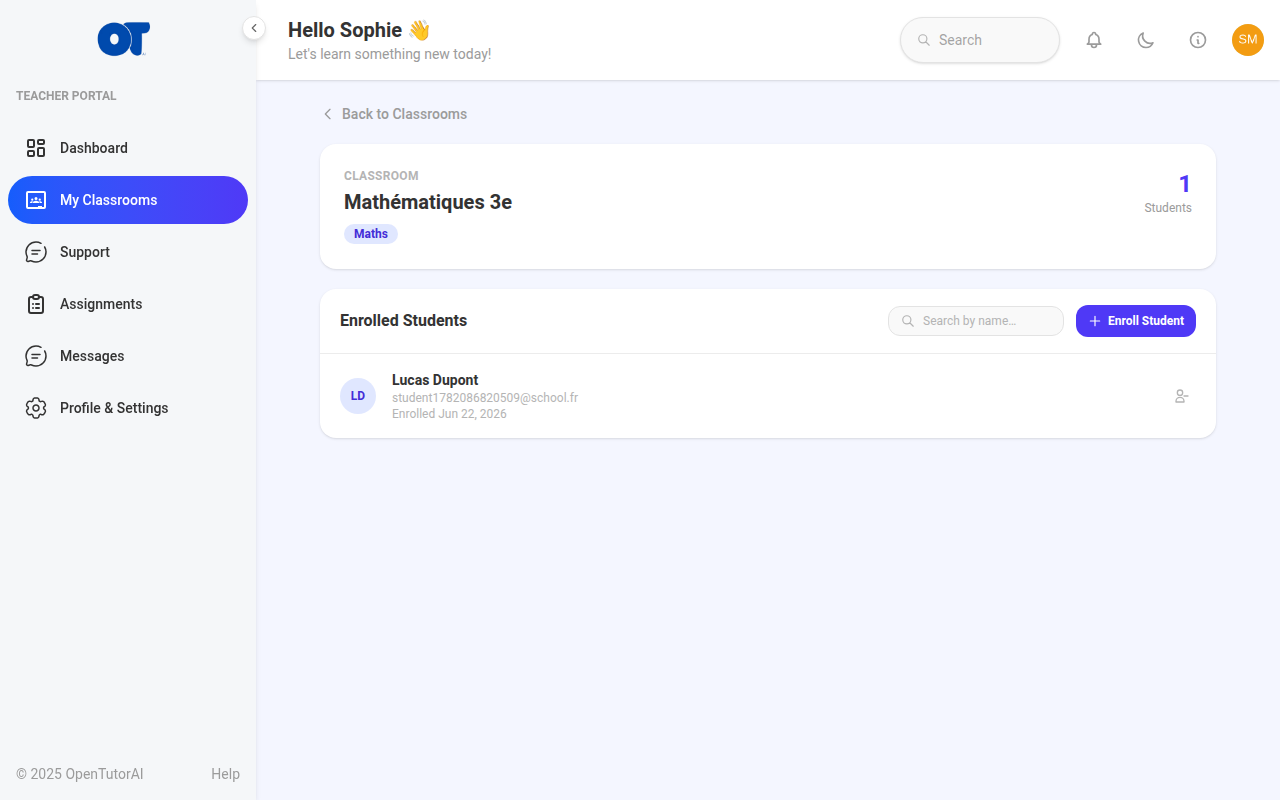Focus the Search by name field

[976, 321]
